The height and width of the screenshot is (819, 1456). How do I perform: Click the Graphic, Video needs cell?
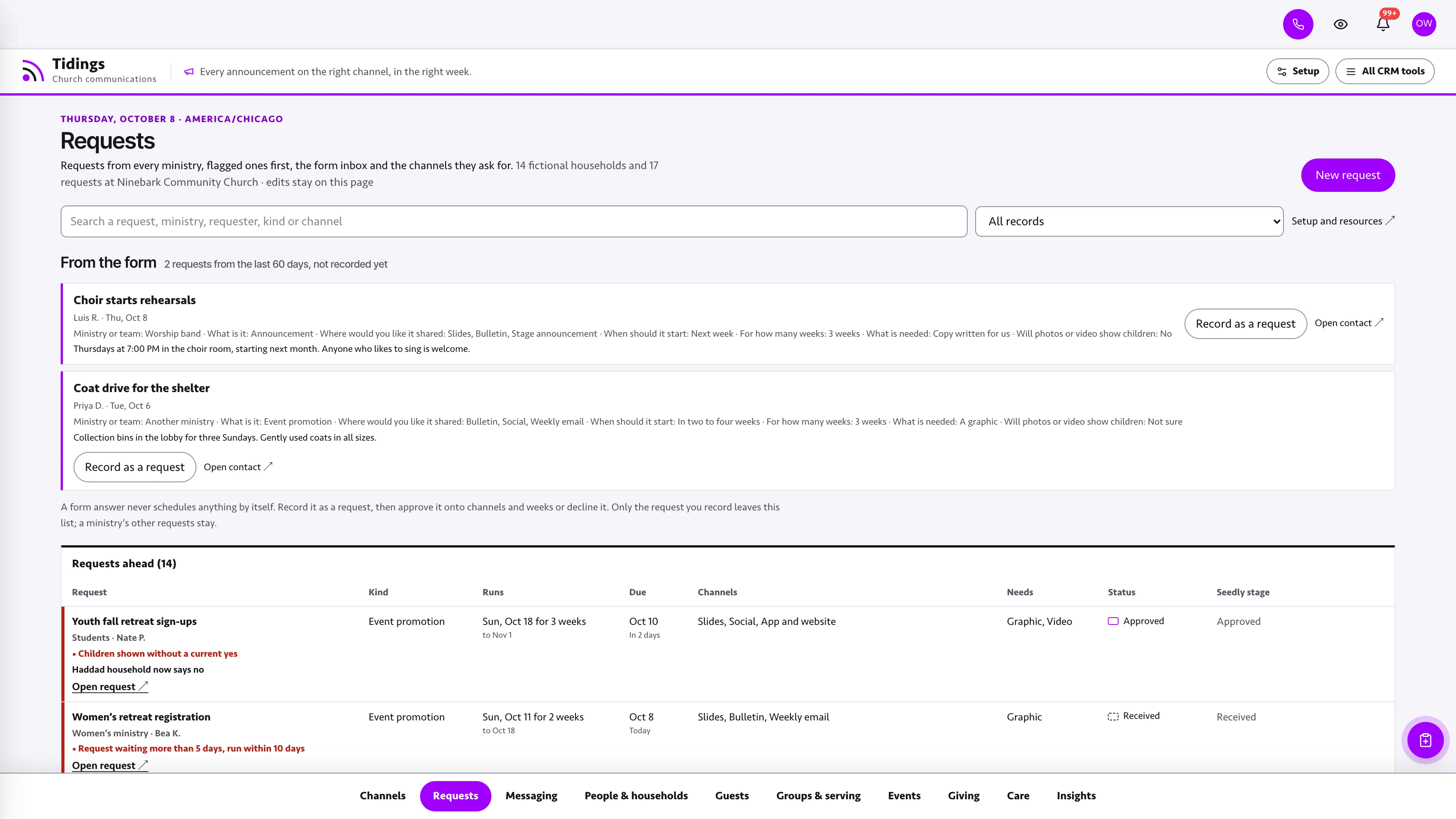coord(1039,622)
